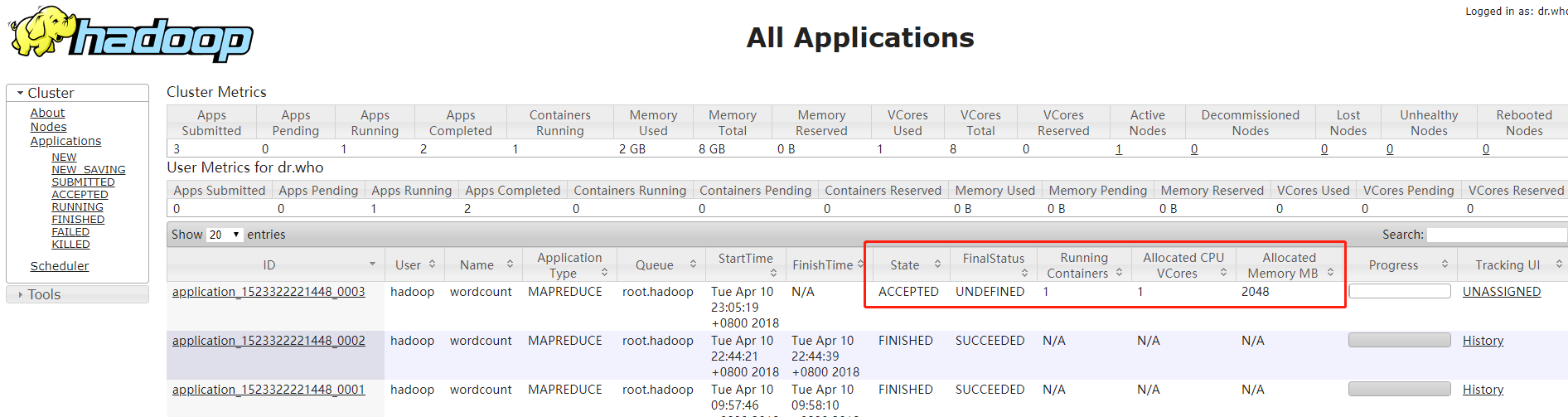Open the Scheduler page
This screenshot has width=1568, height=417.
pos(60,266)
